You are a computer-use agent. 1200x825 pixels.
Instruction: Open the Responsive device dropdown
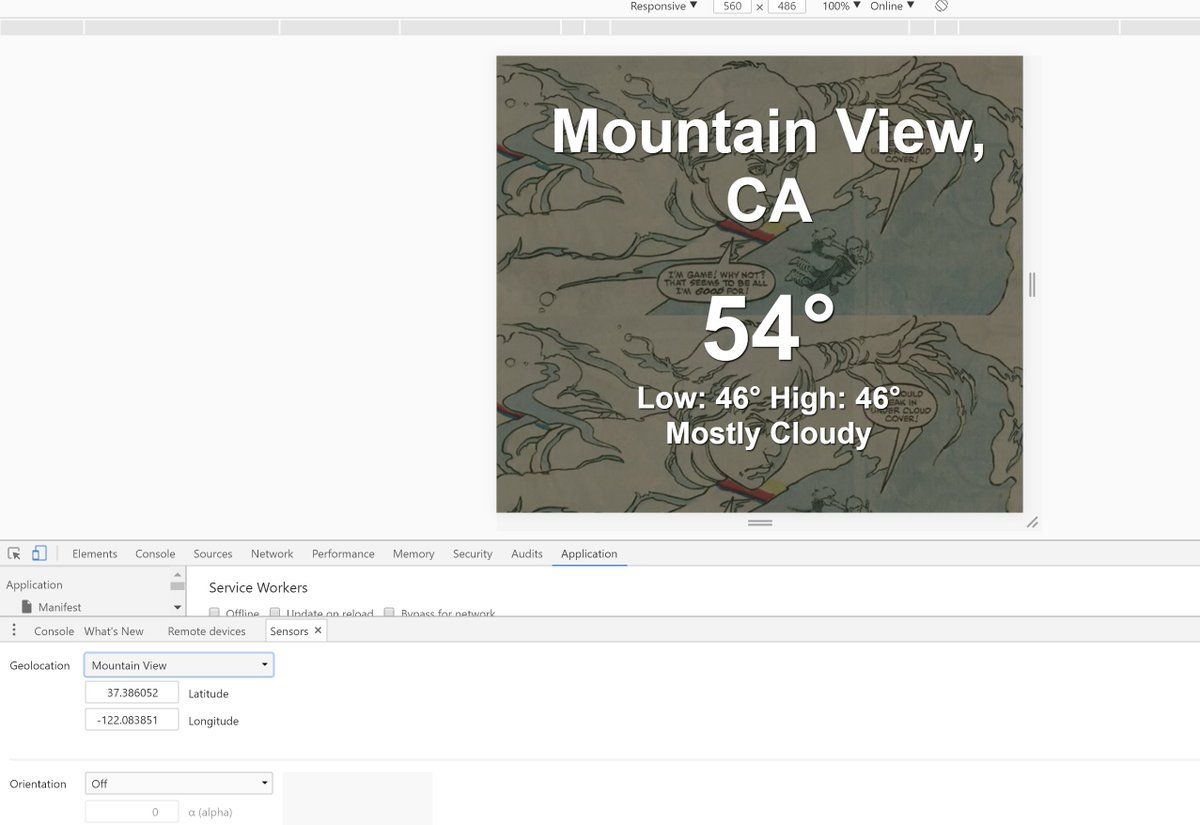[663, 6]
